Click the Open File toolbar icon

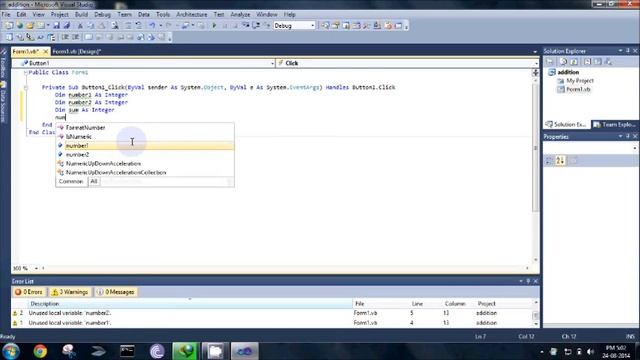(x=30, y=26)
